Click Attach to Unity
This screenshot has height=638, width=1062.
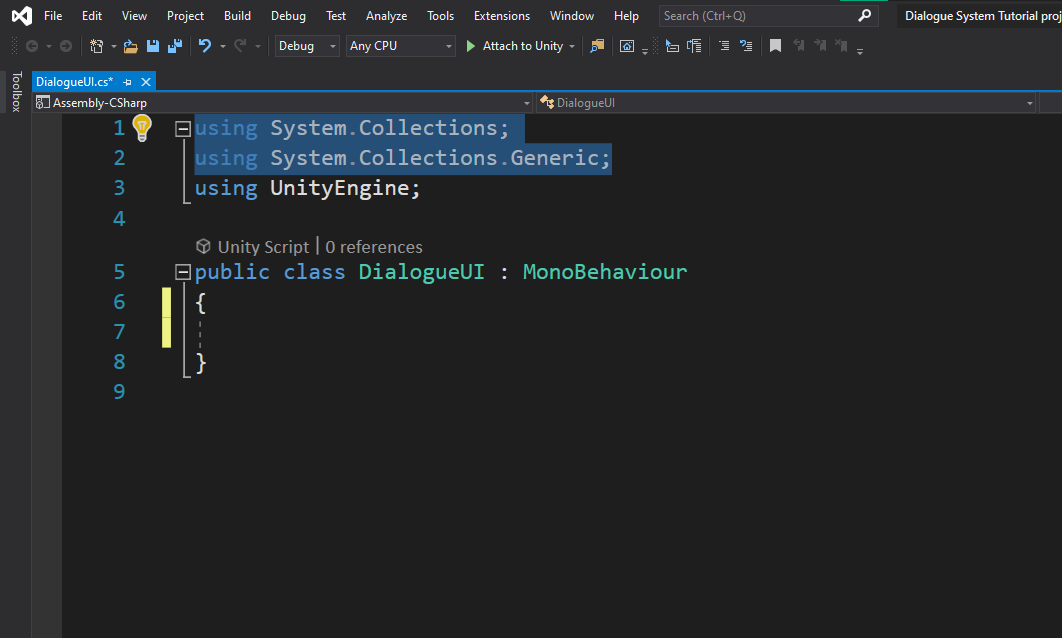[x=520, y=45]
